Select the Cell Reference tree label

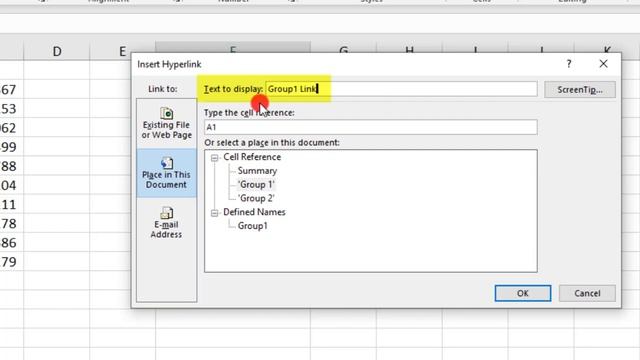[x=252, y=157]
